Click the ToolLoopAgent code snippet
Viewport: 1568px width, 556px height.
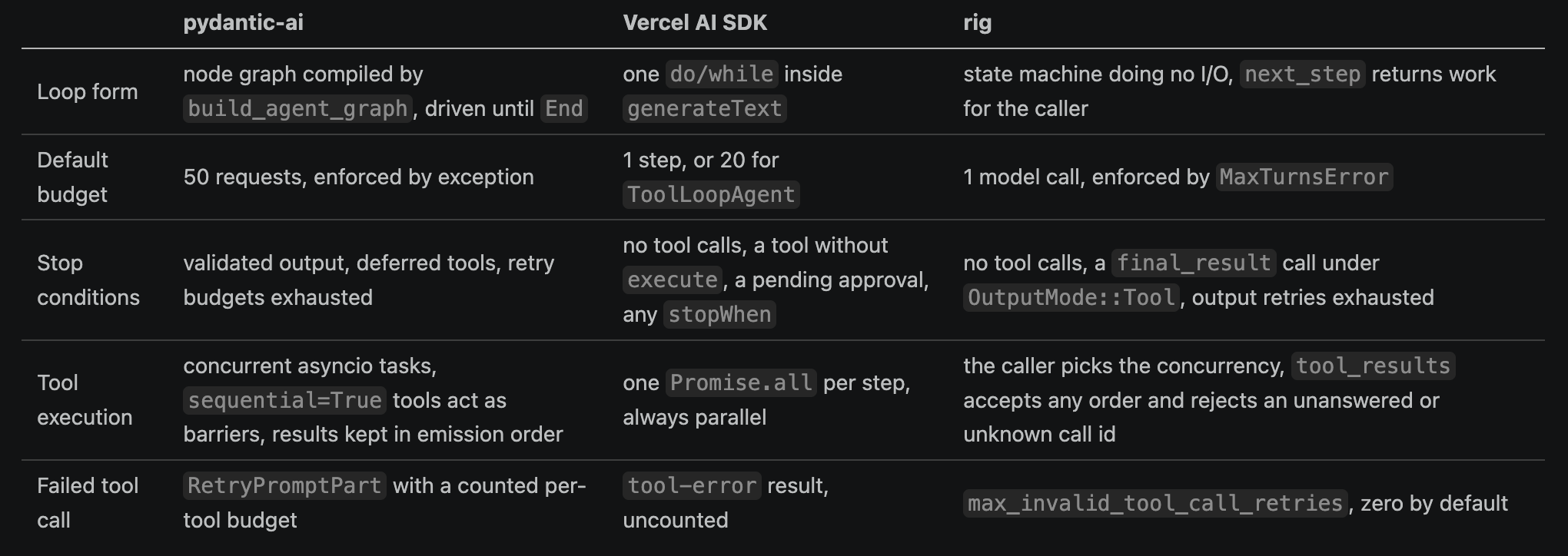[x=711, y=194]
